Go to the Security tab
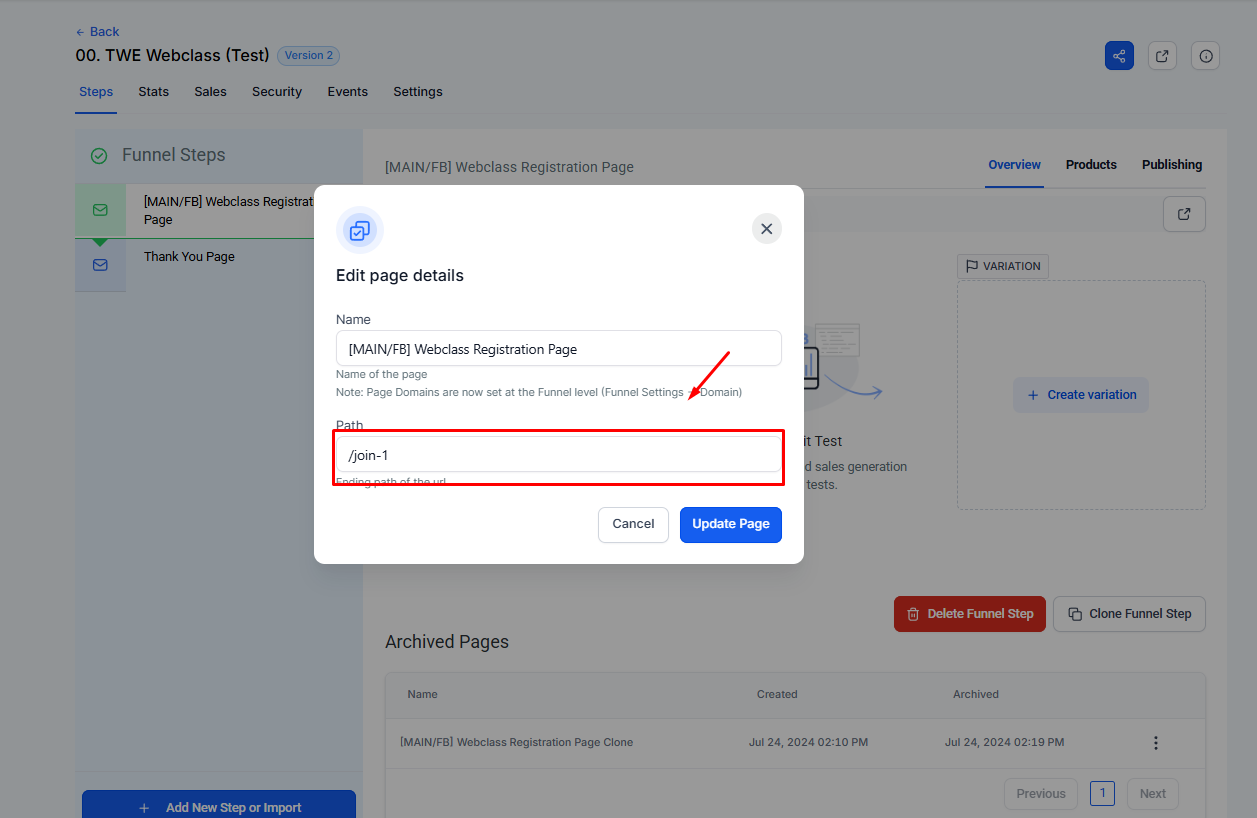This screenshot has width=1257, height=818. (277, 92)
